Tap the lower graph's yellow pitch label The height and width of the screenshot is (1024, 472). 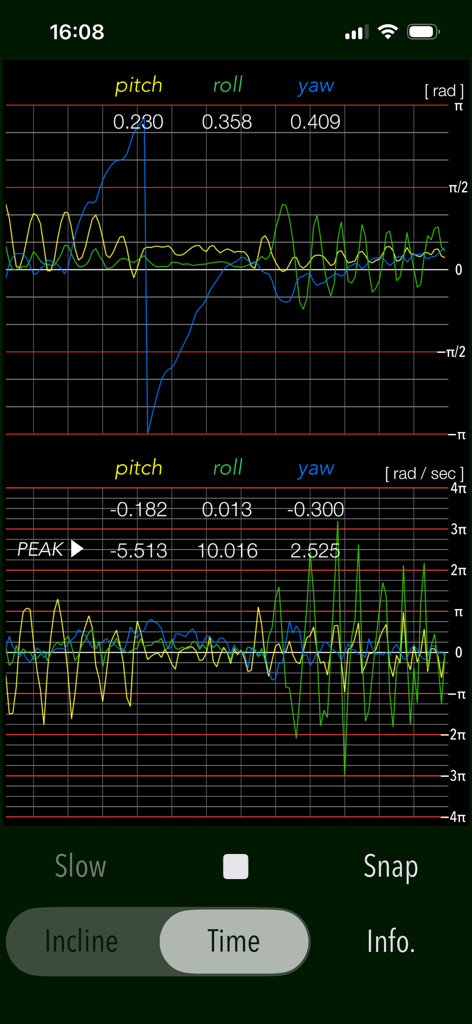[x=138, y=468]
